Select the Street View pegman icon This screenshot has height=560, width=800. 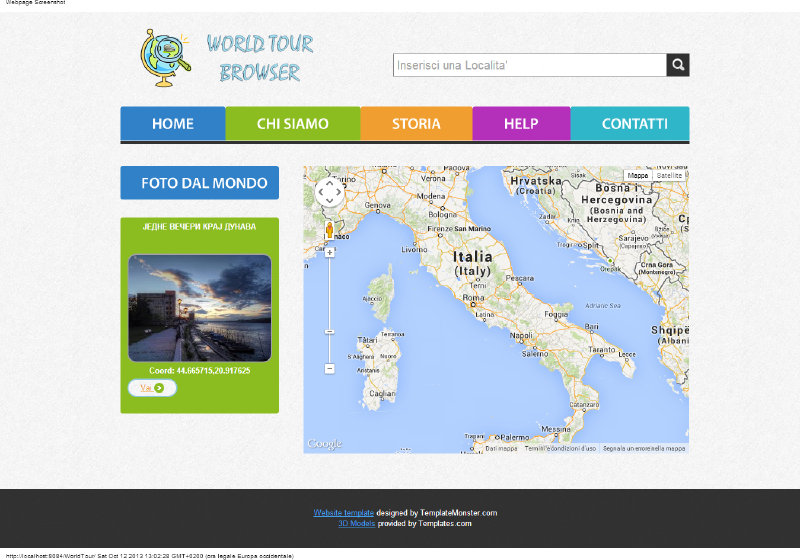pos(330,230)
